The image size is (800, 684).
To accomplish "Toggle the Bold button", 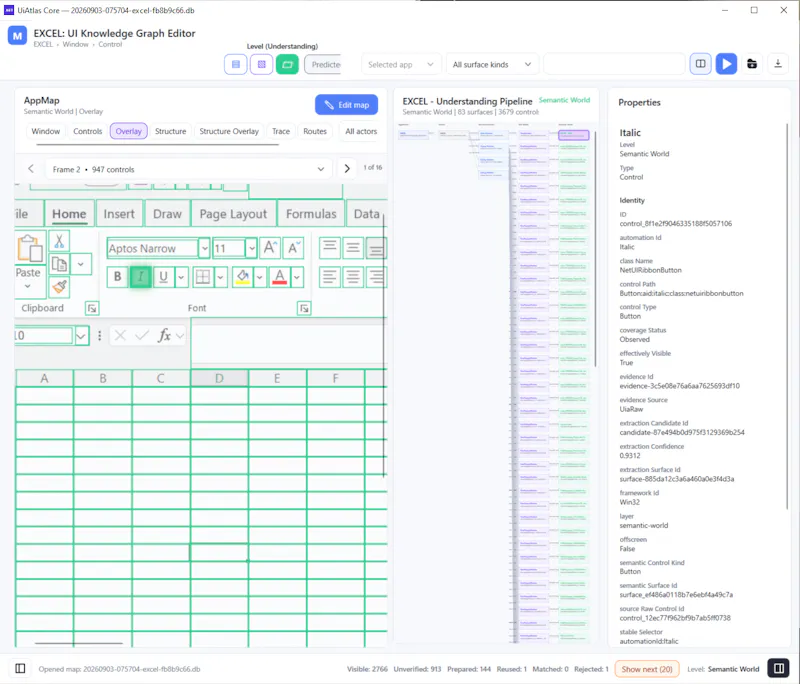I will pyautogui.click(x=117, y=277).
